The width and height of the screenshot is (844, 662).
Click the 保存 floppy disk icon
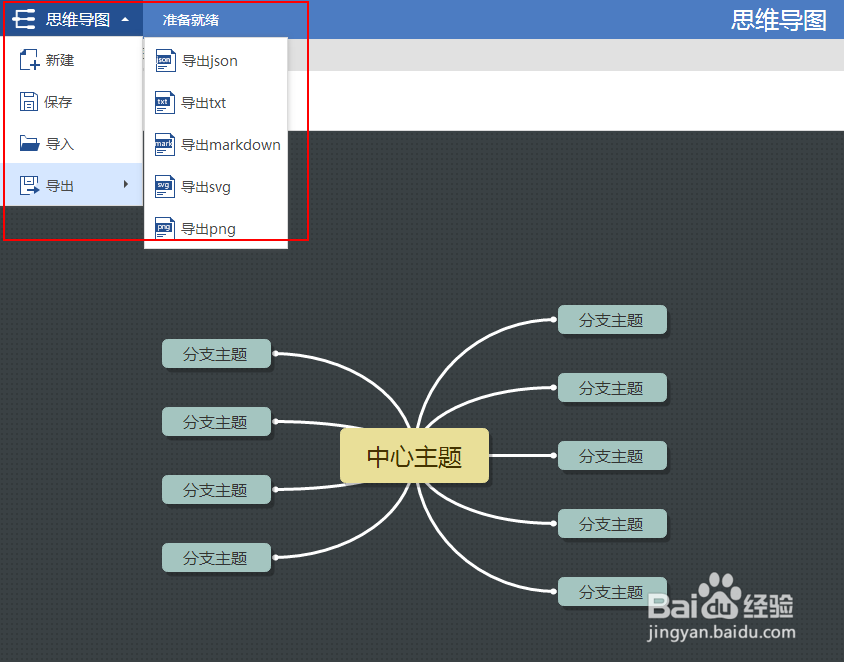[x=29, y=102]
